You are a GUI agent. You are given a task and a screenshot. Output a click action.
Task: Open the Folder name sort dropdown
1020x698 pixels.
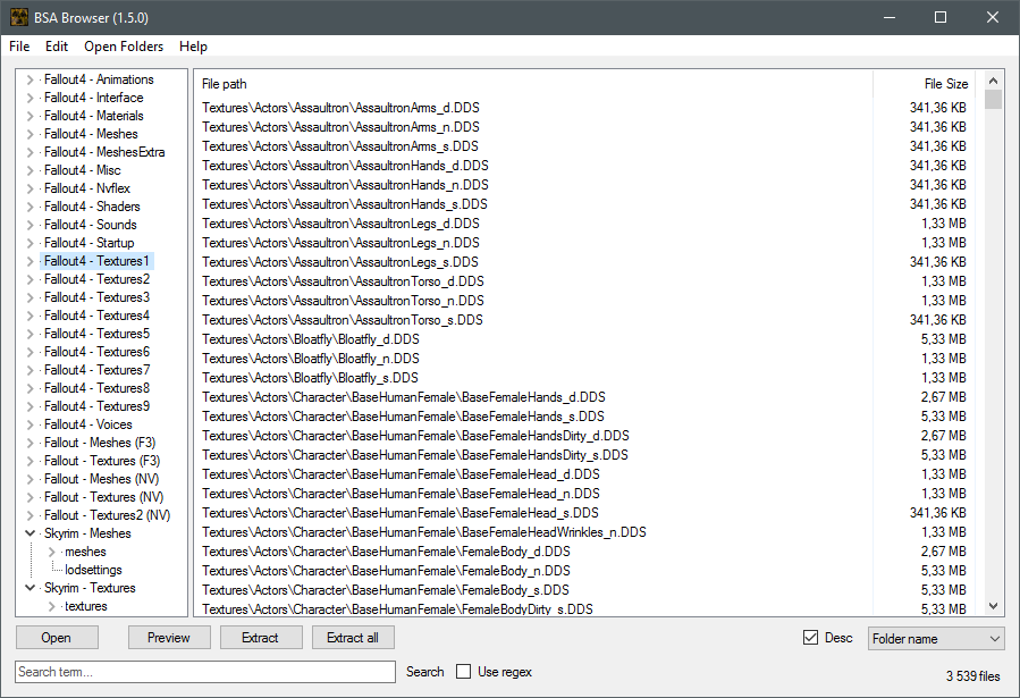point(936,639)
